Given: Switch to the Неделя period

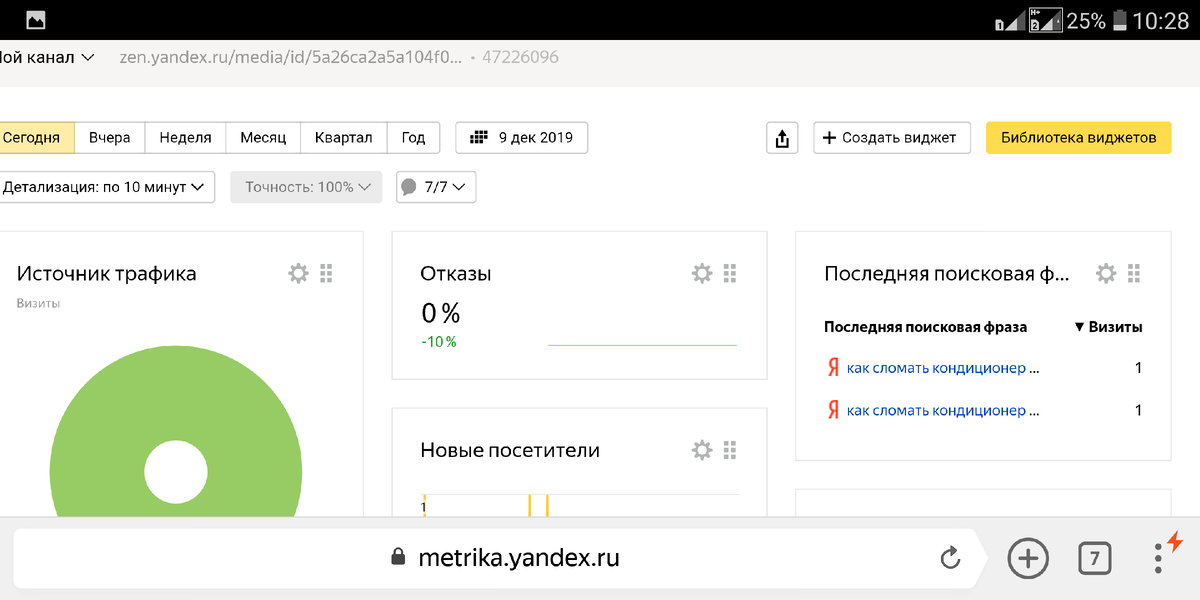Looking at the screenshot, I should point(185,138).
